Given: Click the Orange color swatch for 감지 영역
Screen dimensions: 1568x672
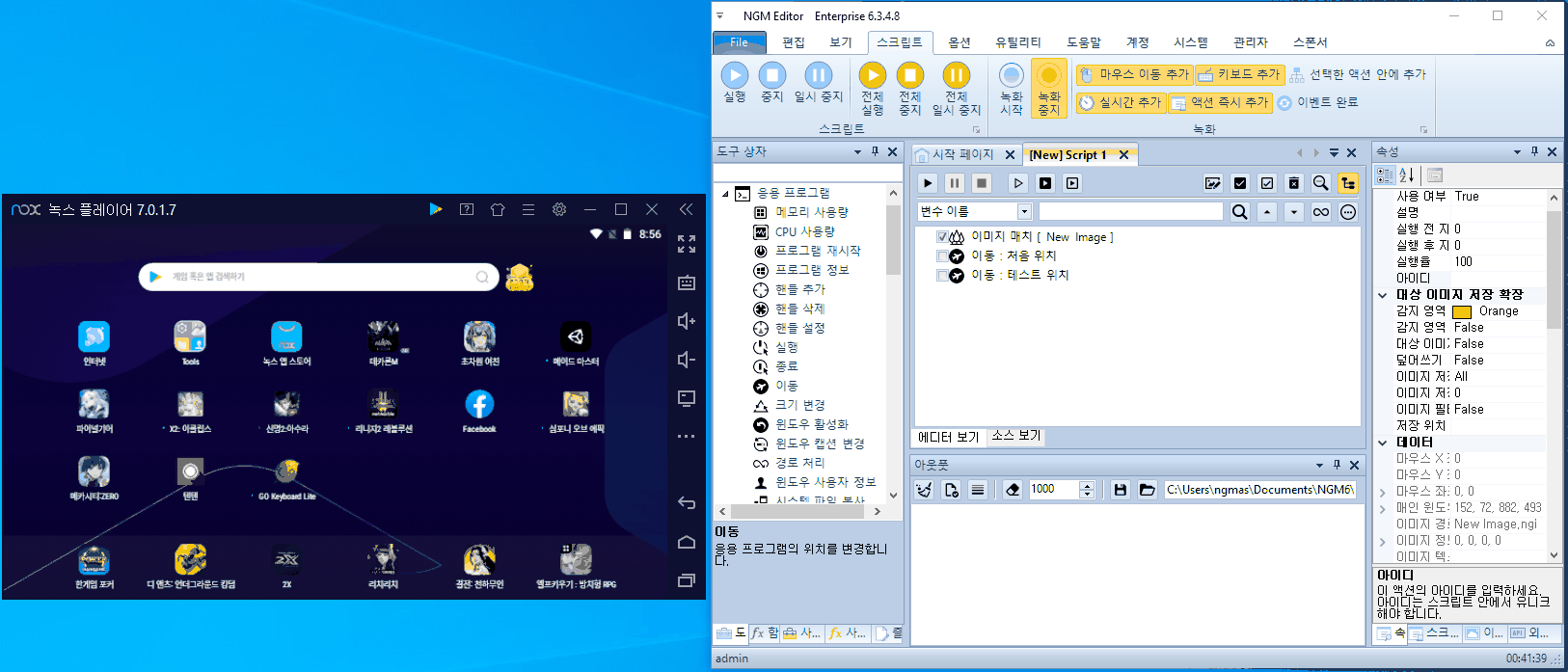Looking at the screenshot, I should pos(1462,312).
